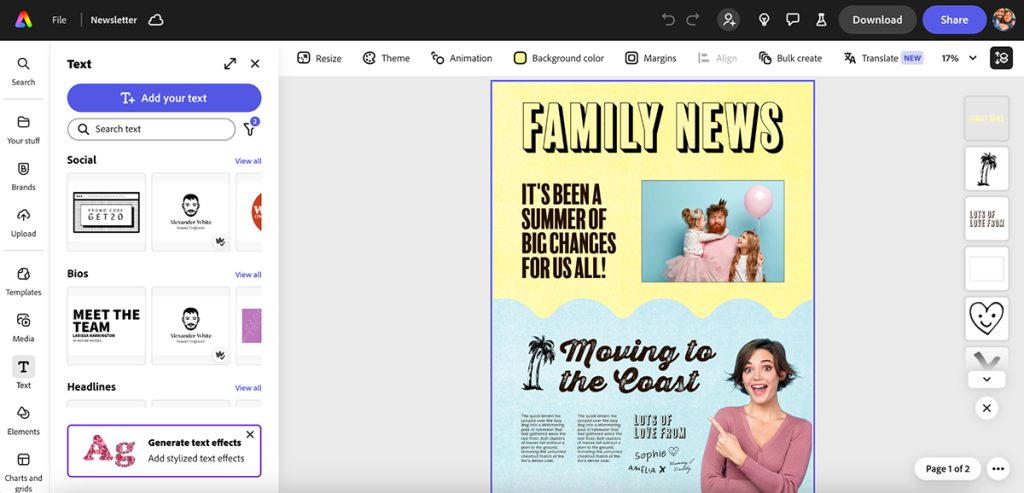Select the pointing woman image
Image resolution: width=1024 pixels, height=493 pixels.
(x=756, y=416)
